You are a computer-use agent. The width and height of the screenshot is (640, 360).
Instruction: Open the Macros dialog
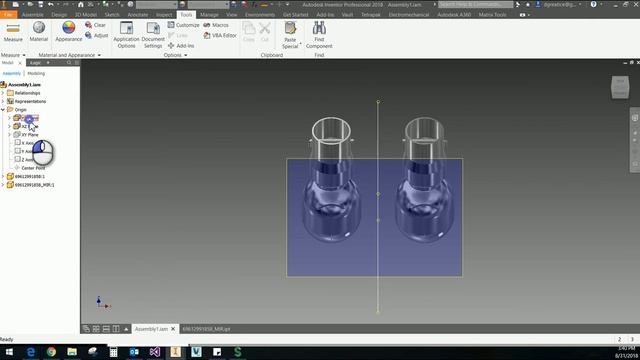(216, 25)
